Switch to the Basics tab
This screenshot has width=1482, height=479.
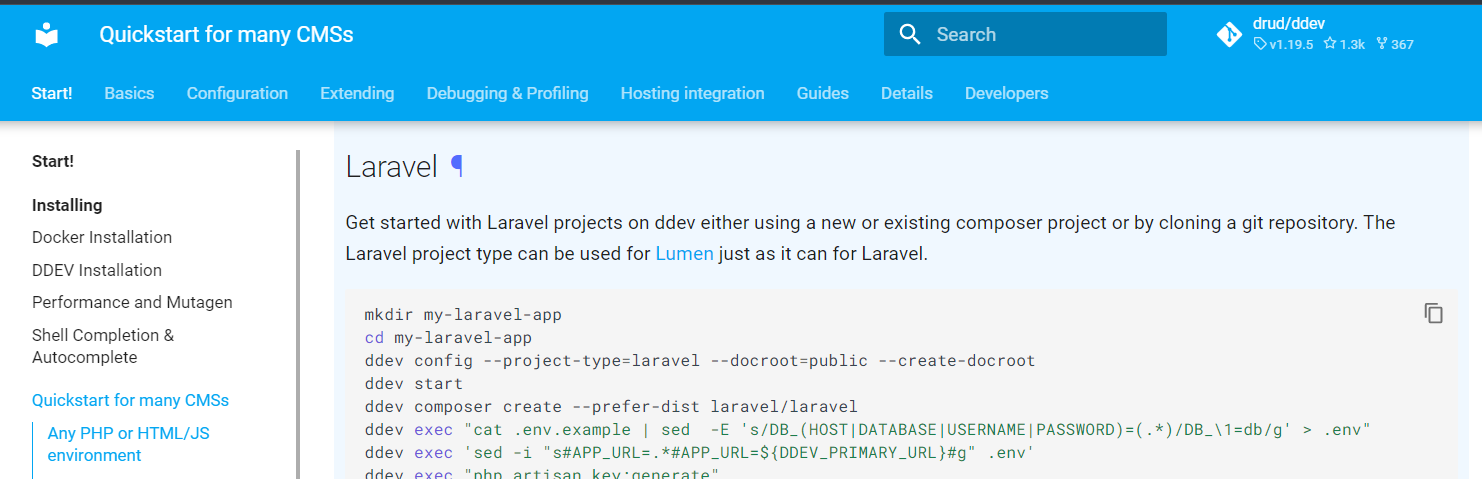129,93
